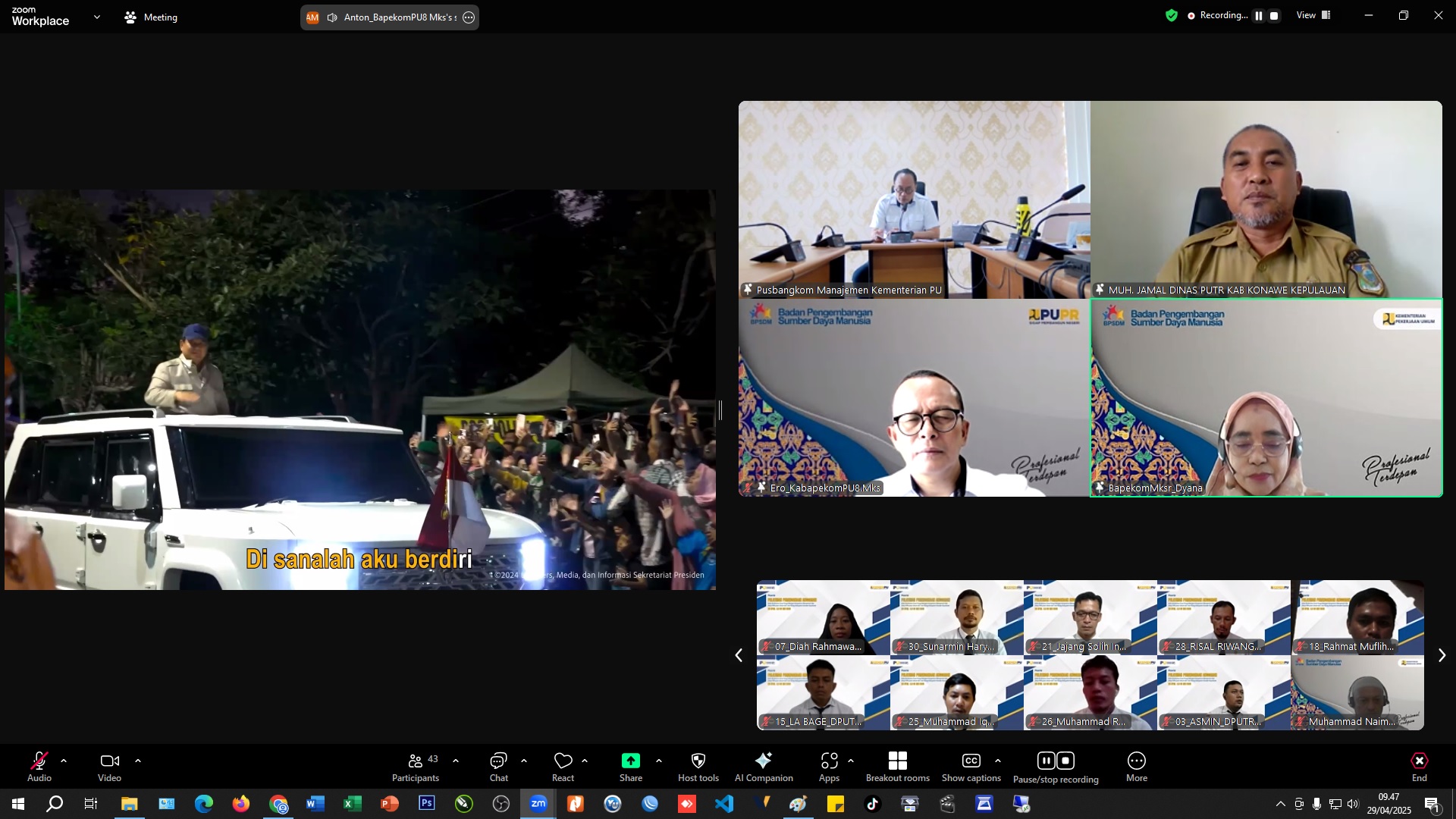The image size is (1456, 819).
Task: Expand React options arrow
Action: (x=585, y=761)
